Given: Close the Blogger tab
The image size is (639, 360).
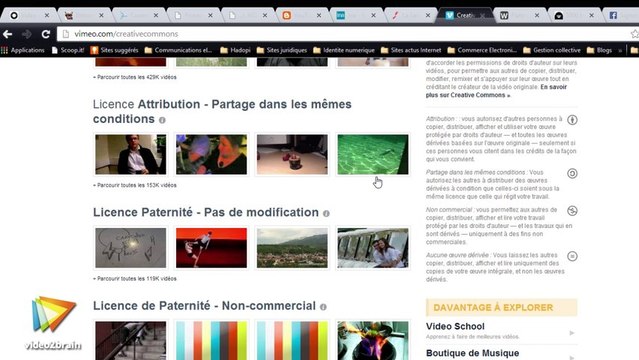Looking at the screenshot, I should click(319, 15).
